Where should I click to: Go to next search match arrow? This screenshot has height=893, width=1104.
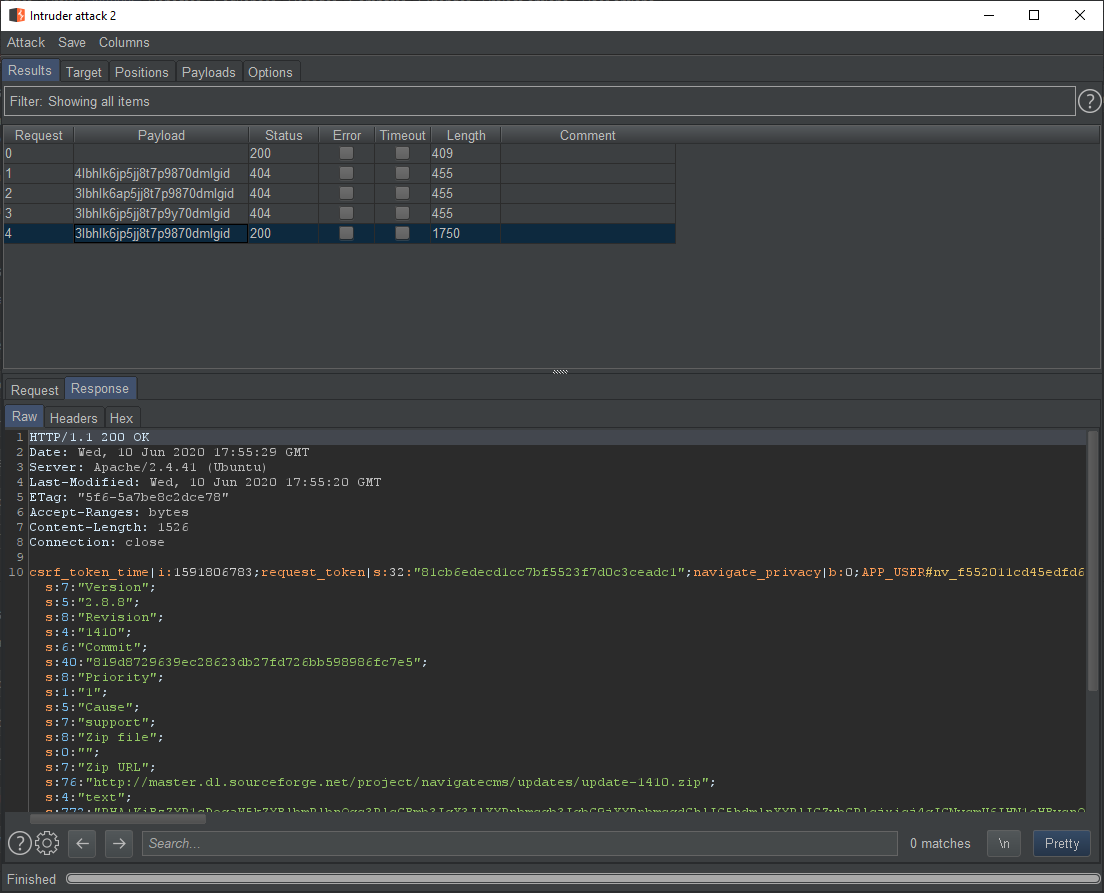[x=119, y=843]
